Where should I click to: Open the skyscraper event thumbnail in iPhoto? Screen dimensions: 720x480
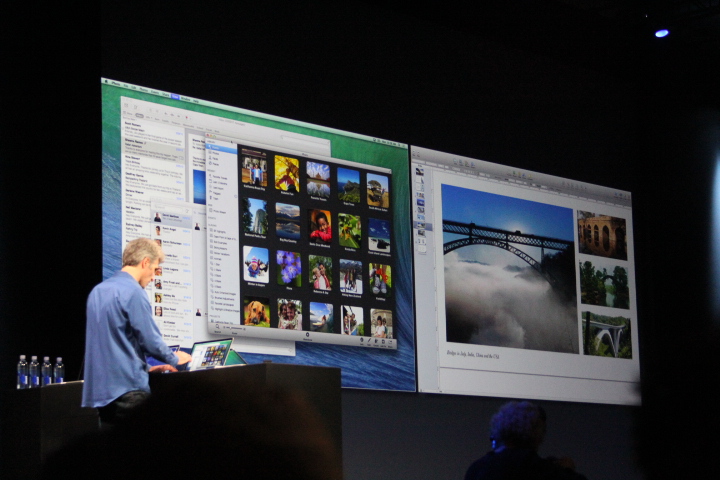click(256, 216)
